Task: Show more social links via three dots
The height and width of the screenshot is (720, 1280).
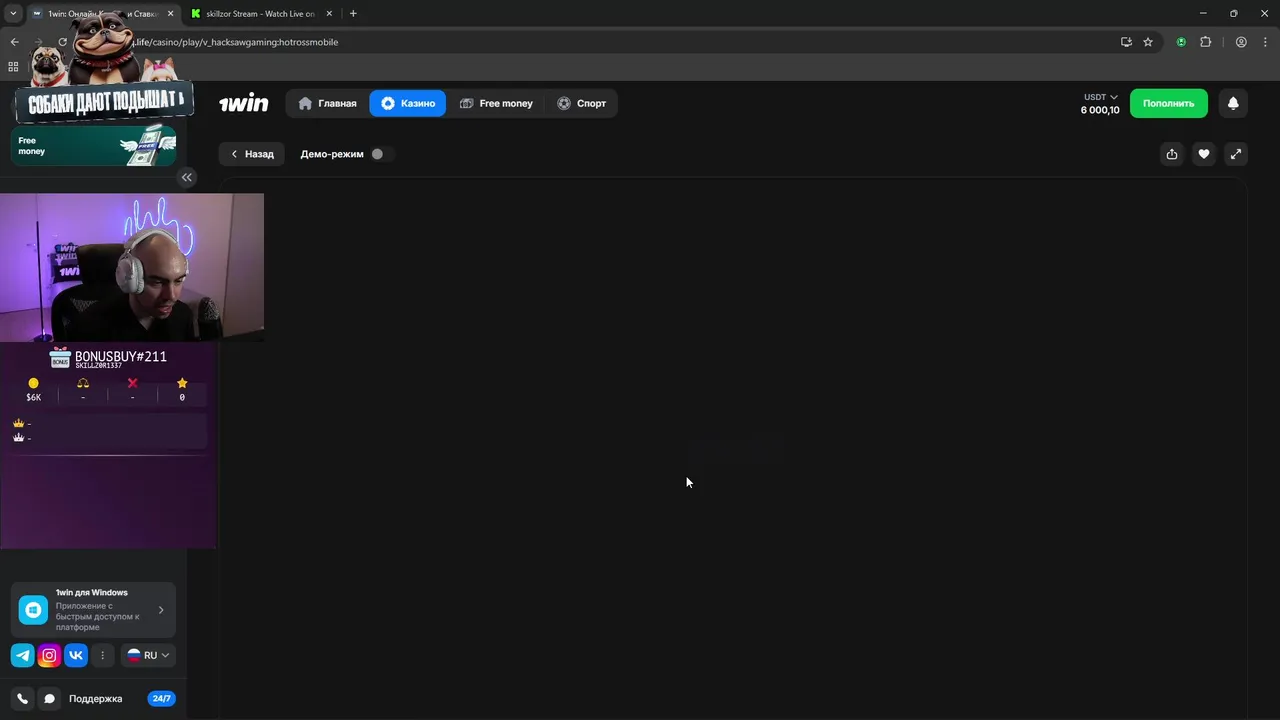Action: 102,656
